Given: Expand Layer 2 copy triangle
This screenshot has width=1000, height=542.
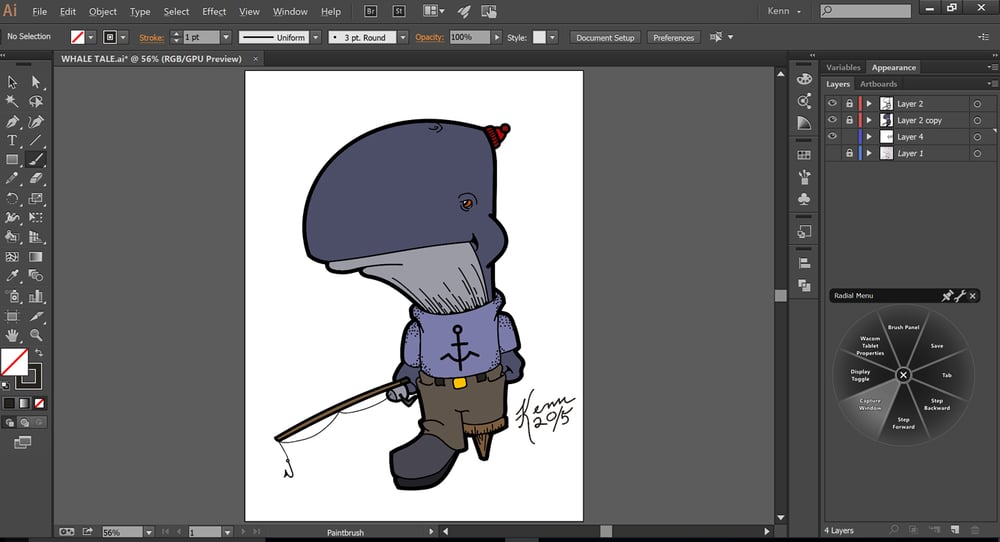Looking at the screenshot, I should coord(869,120).
